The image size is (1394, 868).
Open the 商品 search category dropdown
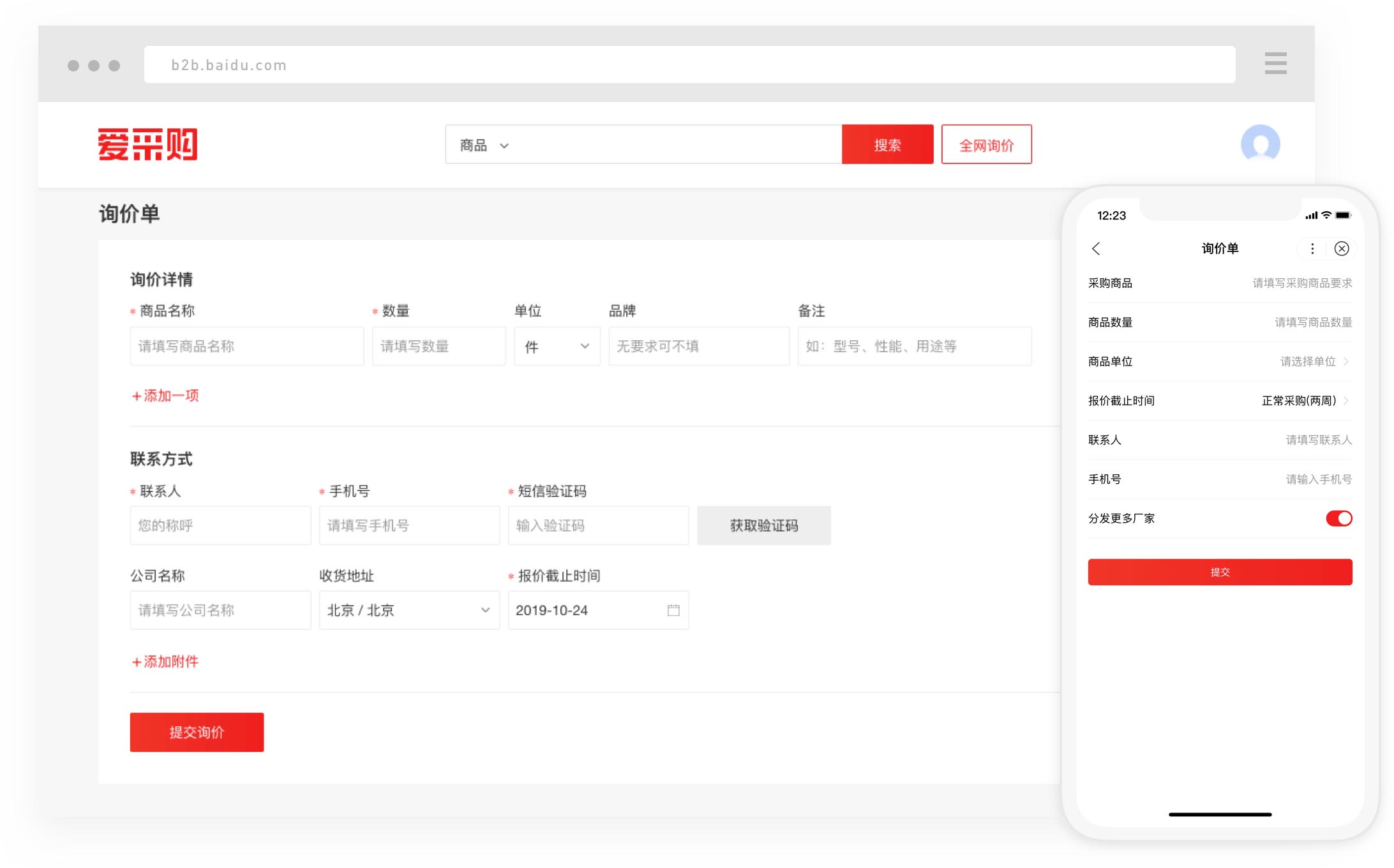pos(484,146)
